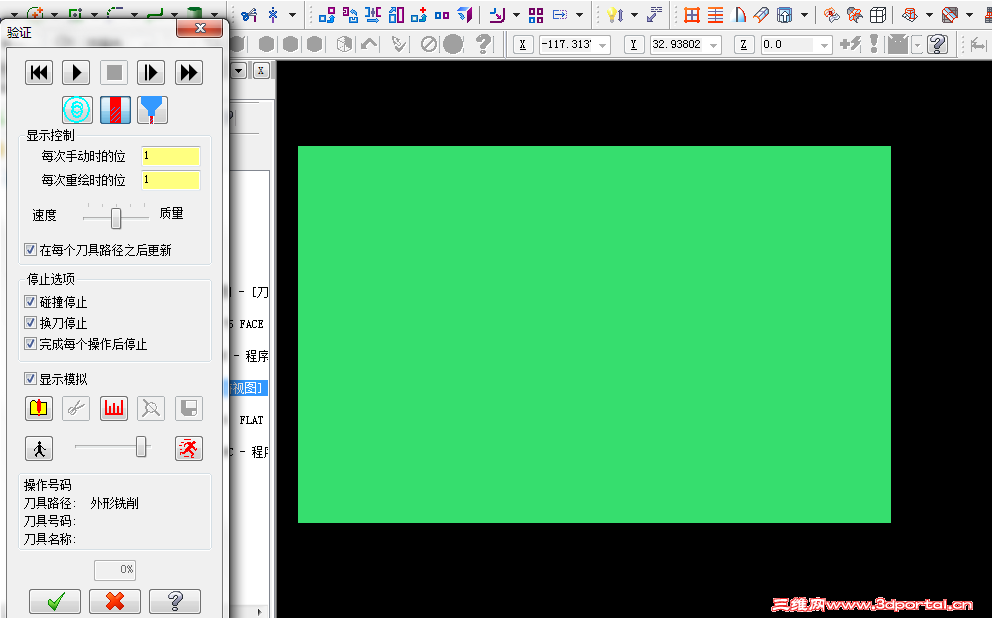Click the slow walking man speed icon
The image size is (992, 618).
tap(39, 448)
